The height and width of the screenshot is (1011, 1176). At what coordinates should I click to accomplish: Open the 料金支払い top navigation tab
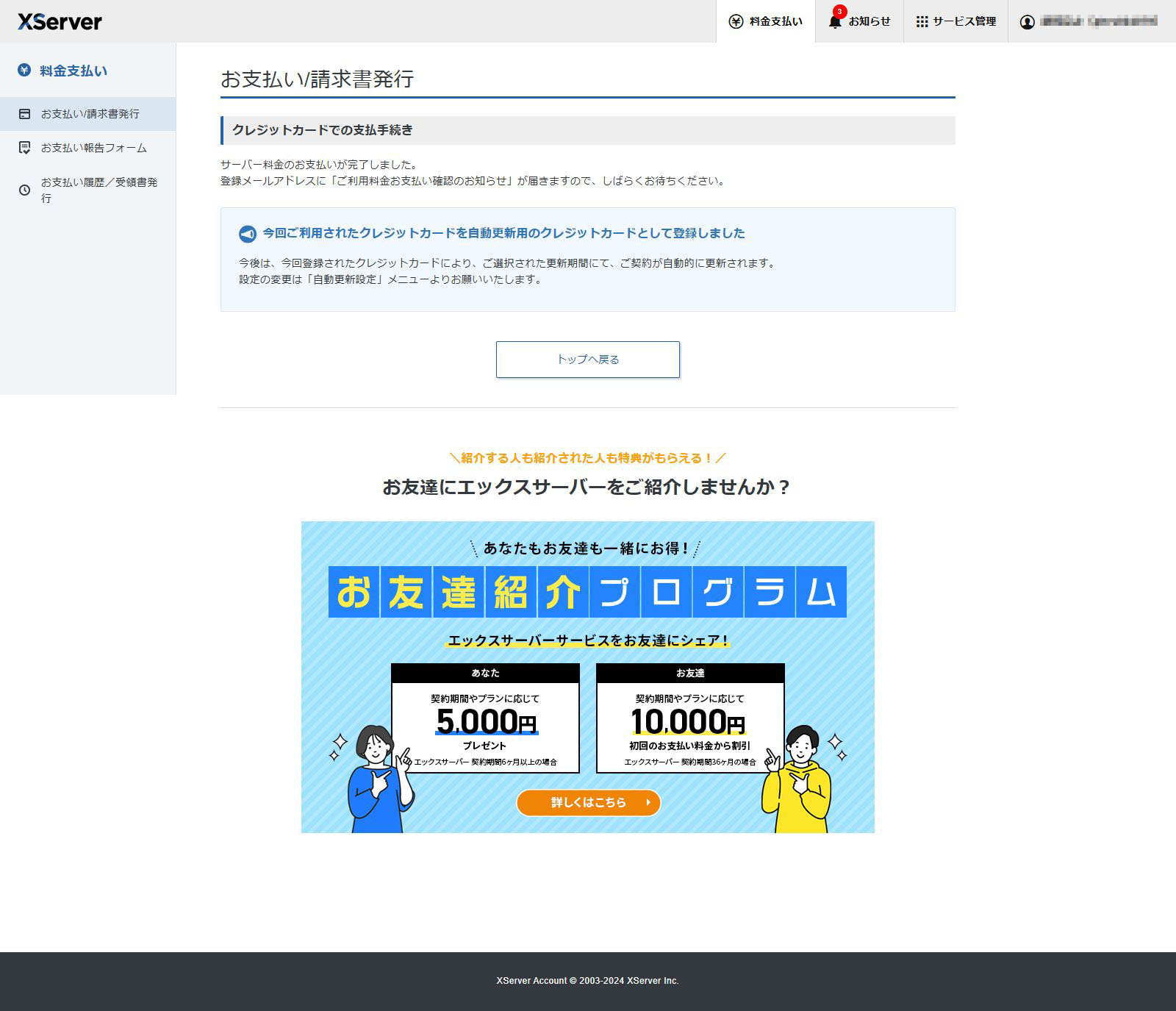tap(766, 21)
